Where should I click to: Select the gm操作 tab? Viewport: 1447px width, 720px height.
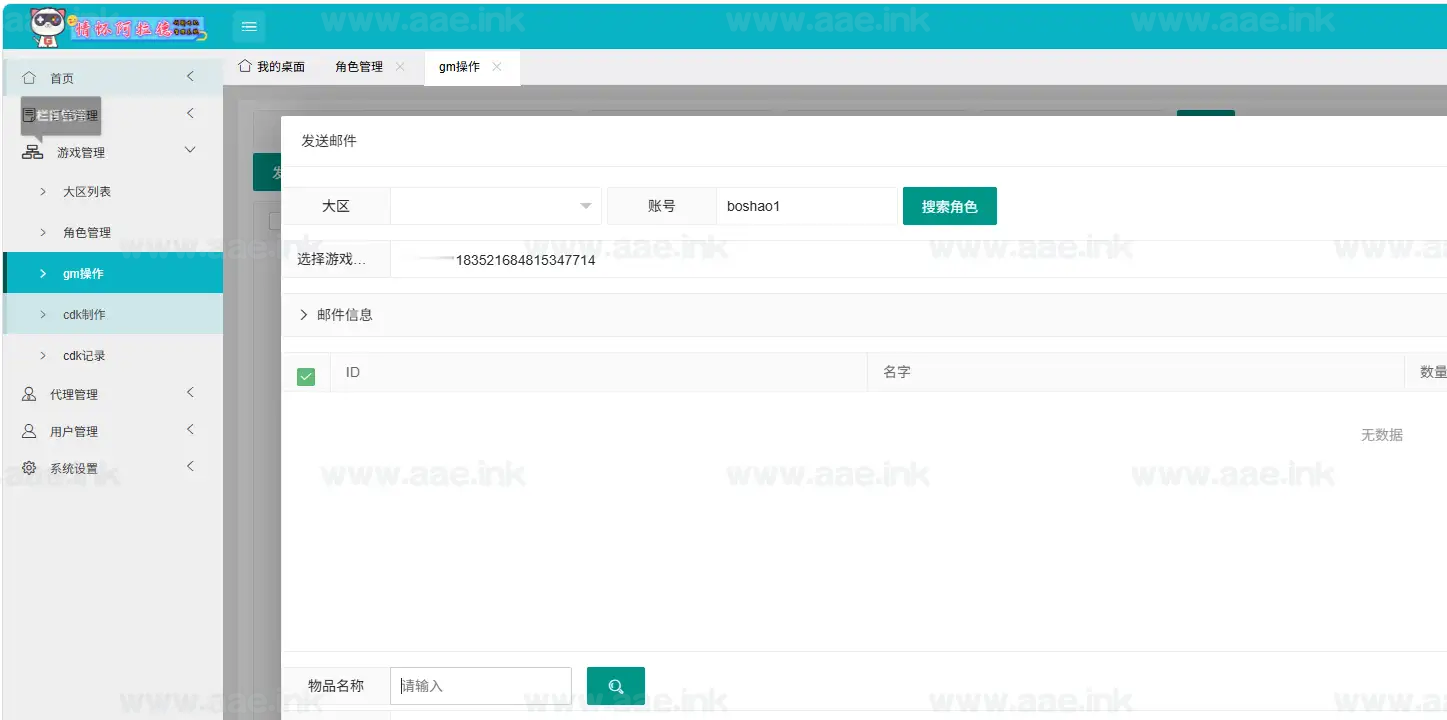point(459,67)
